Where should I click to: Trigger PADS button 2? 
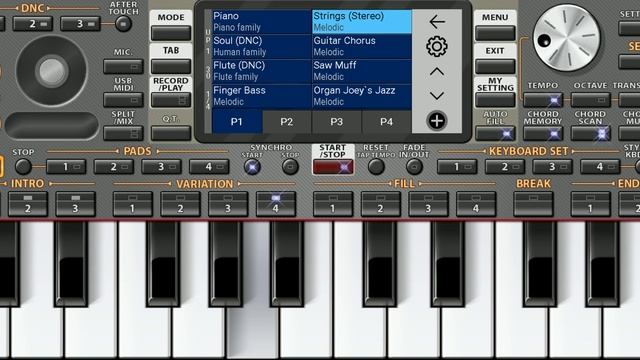coord(114,167)
